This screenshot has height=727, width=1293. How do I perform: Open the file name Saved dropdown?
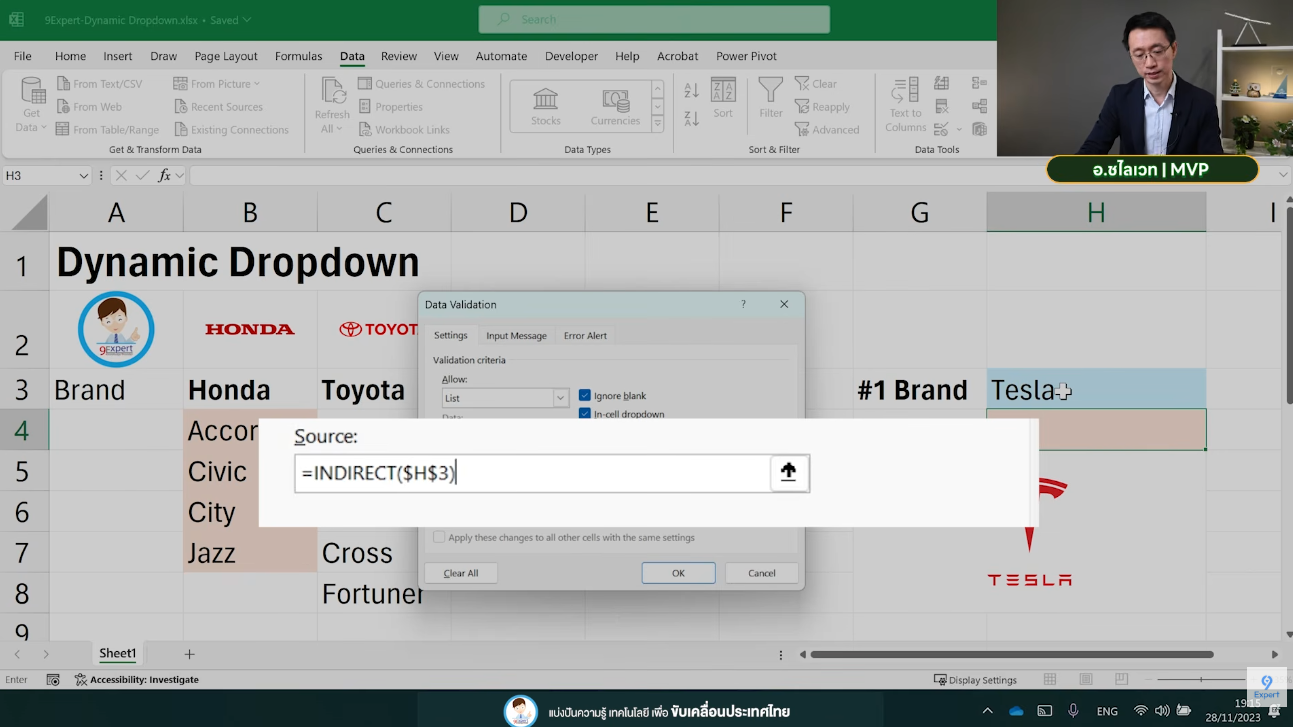pos(232,20)
